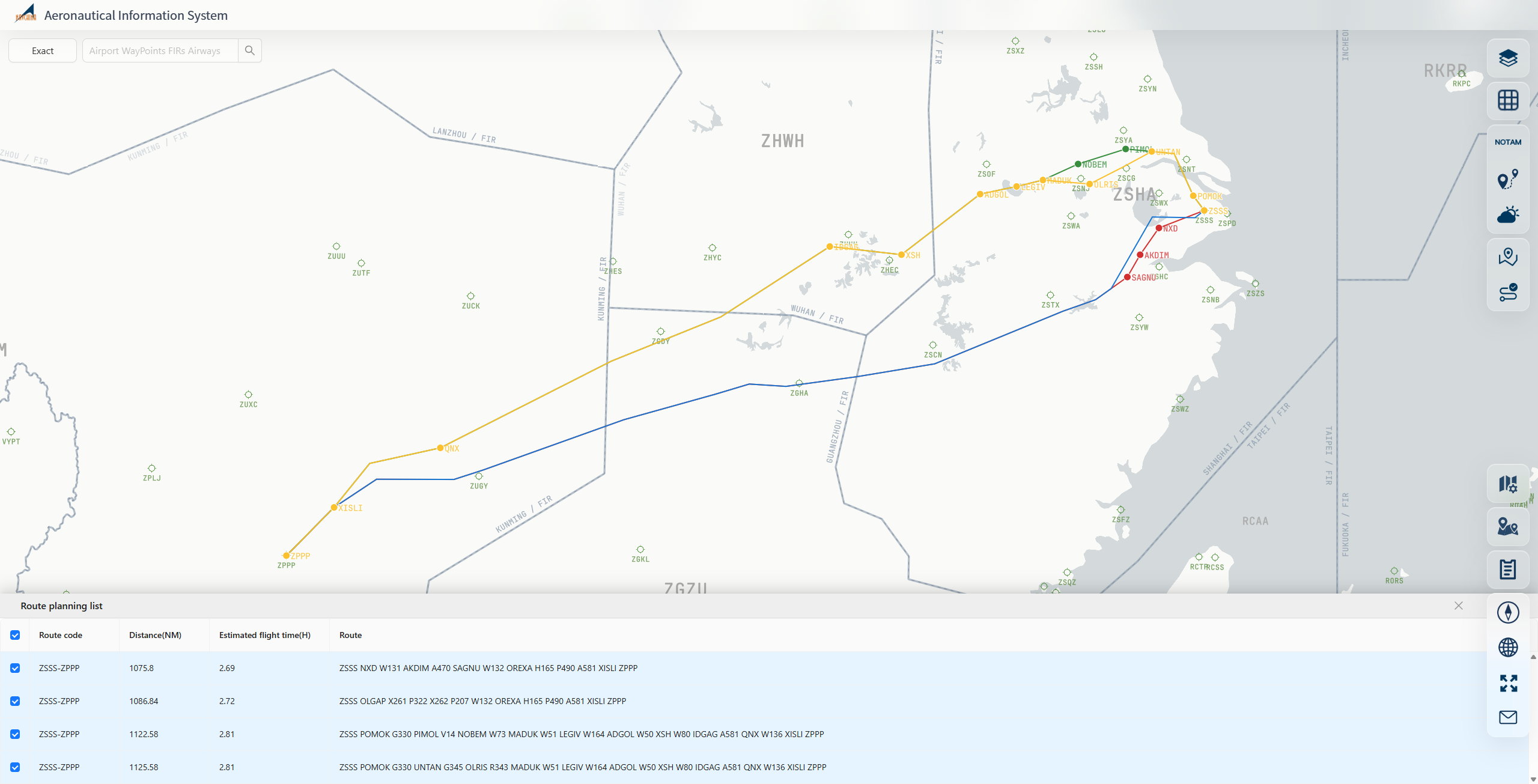
Task: Open the map layers icon
Action: point(1507,58)
